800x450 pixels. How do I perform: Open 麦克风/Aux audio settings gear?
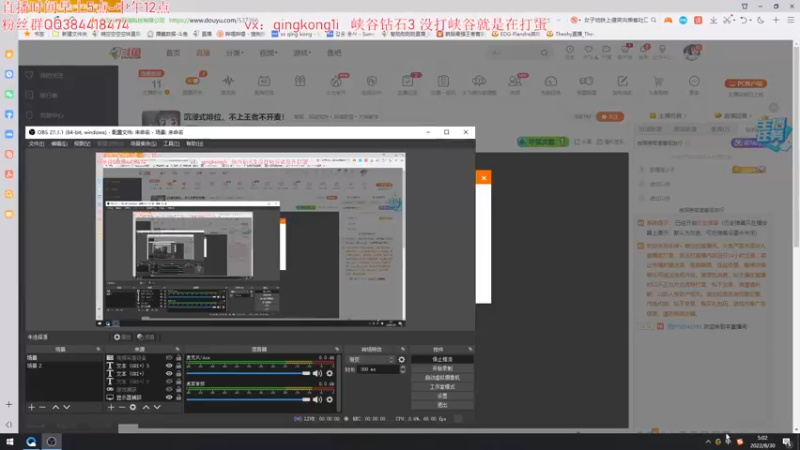(330, 373)
